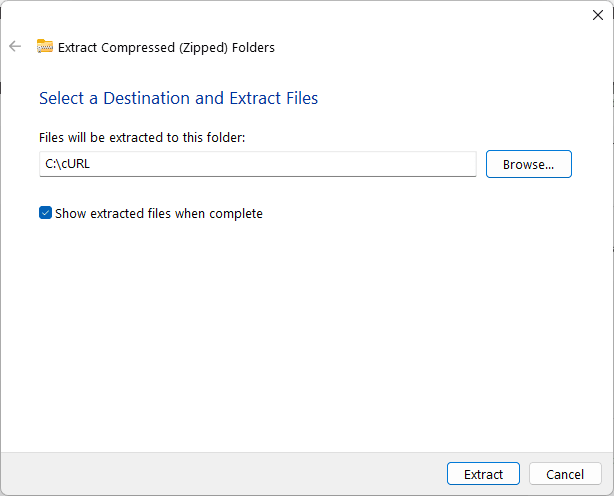614x496 pixels.
Task: Click the word 'Extract' in the window title
Action: pyautogui.click(x=78, y=47)
